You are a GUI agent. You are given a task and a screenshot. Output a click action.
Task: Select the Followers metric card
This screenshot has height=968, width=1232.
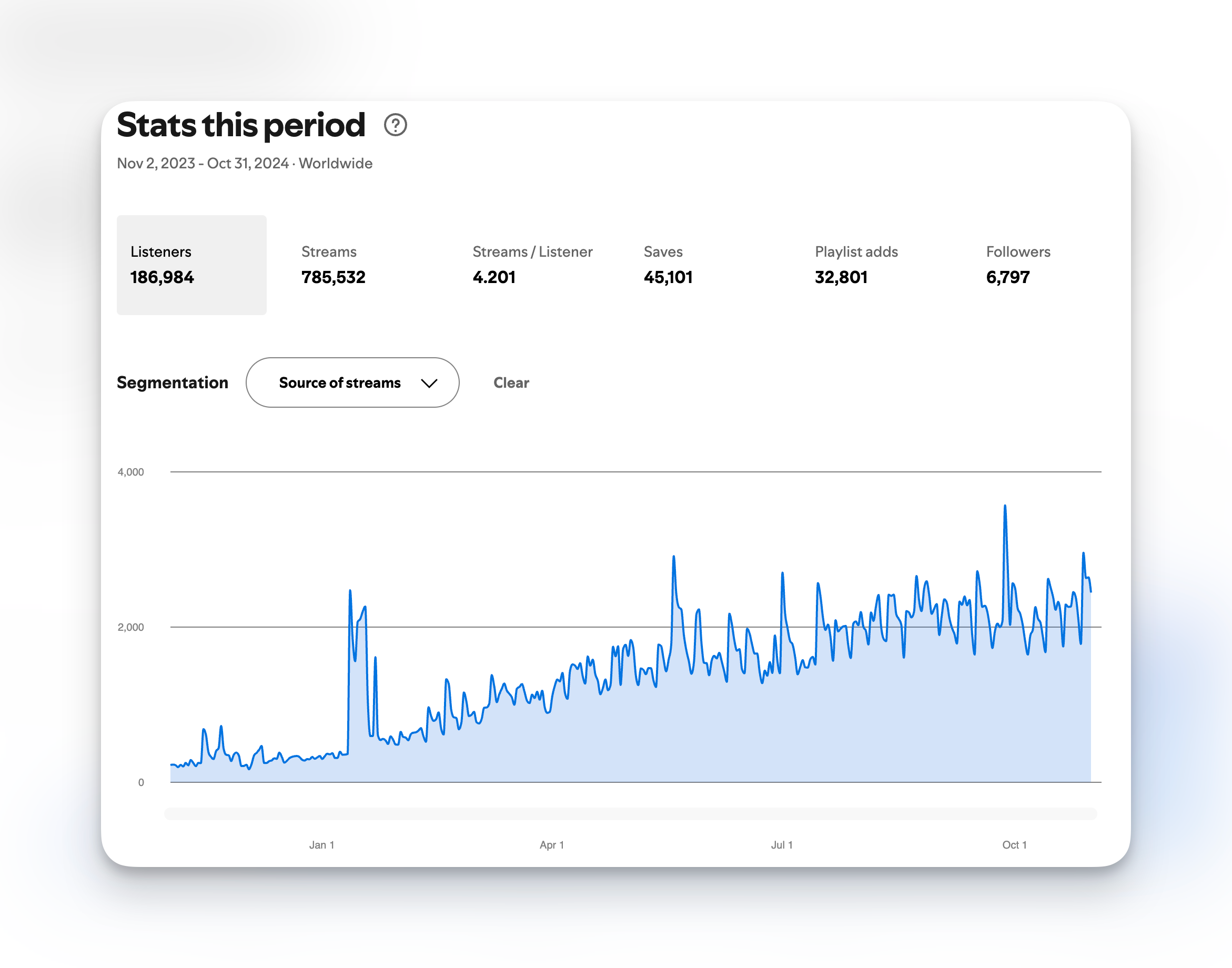(x=1017, y=265)
